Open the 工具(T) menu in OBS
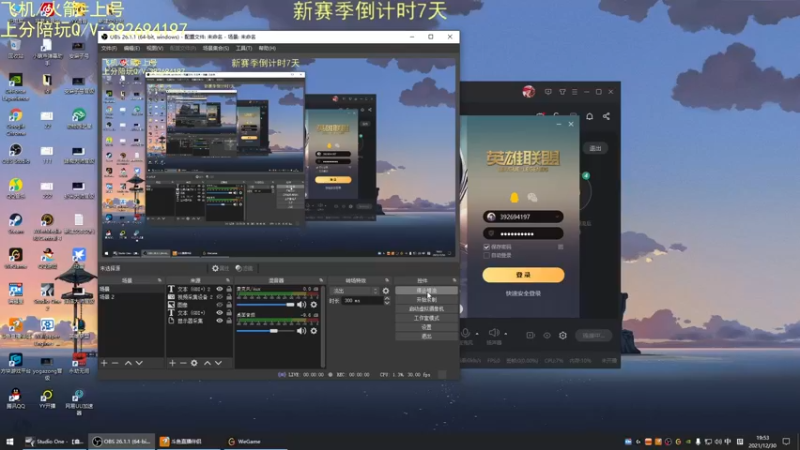 (x=244, y=48)
